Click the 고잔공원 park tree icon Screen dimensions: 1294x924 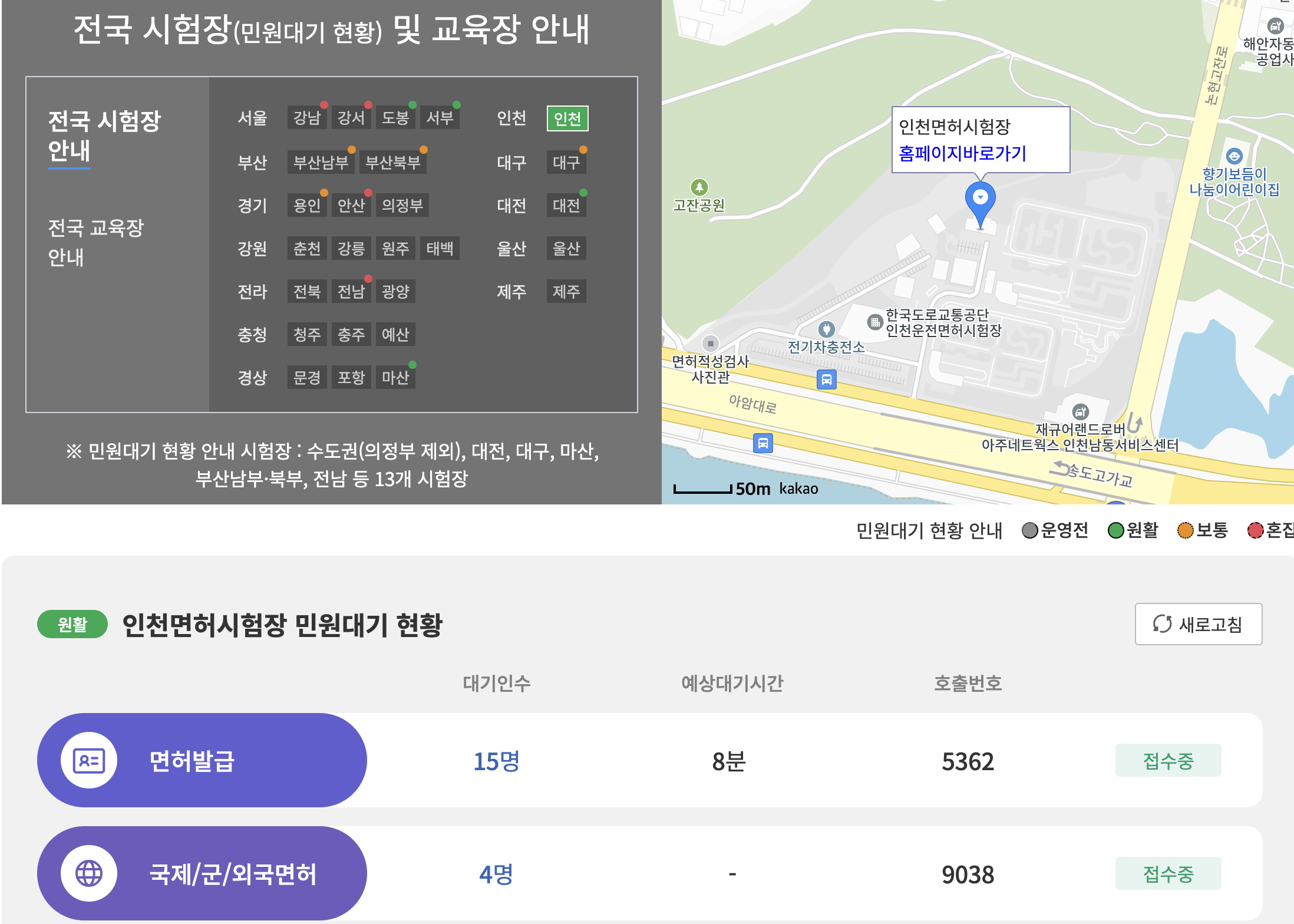click(x=699, y=187)
